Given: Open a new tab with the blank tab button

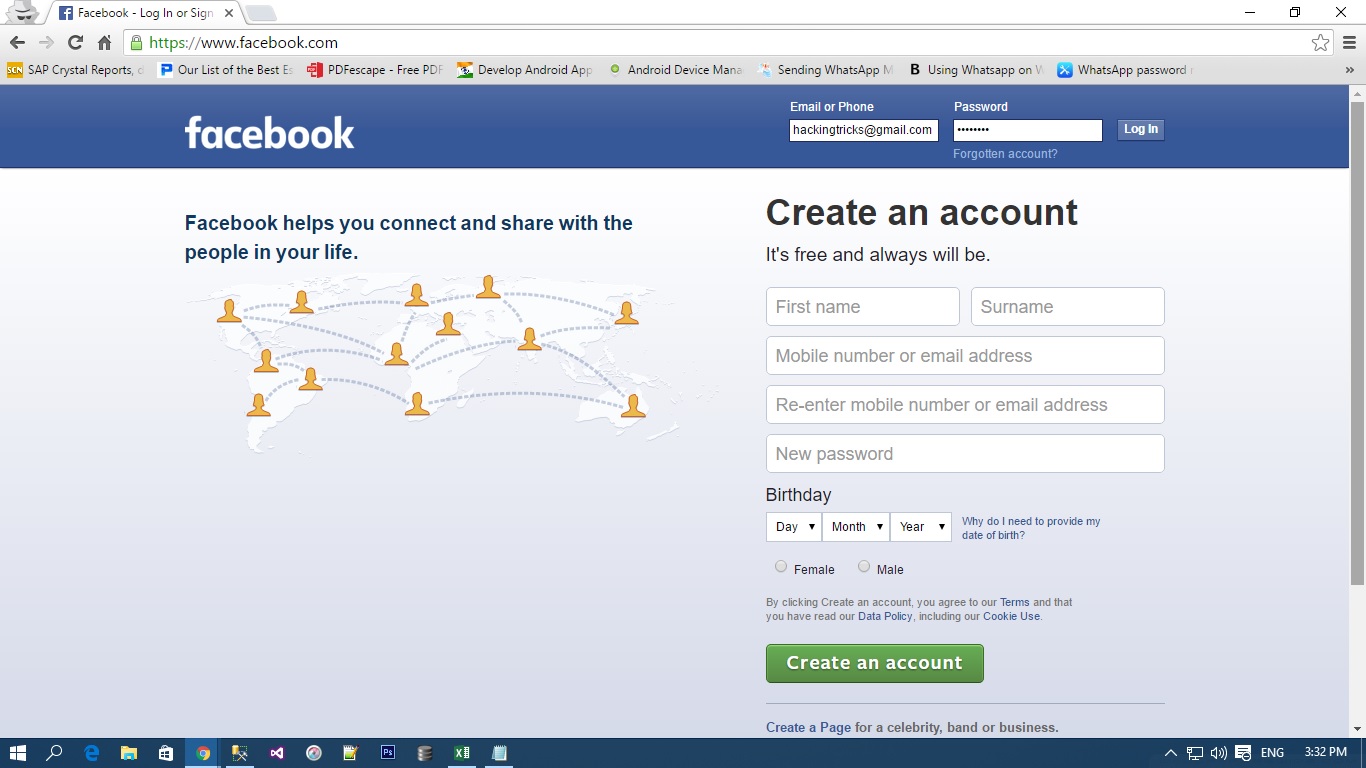Looking at the screenshot, I should pos(261,14).
